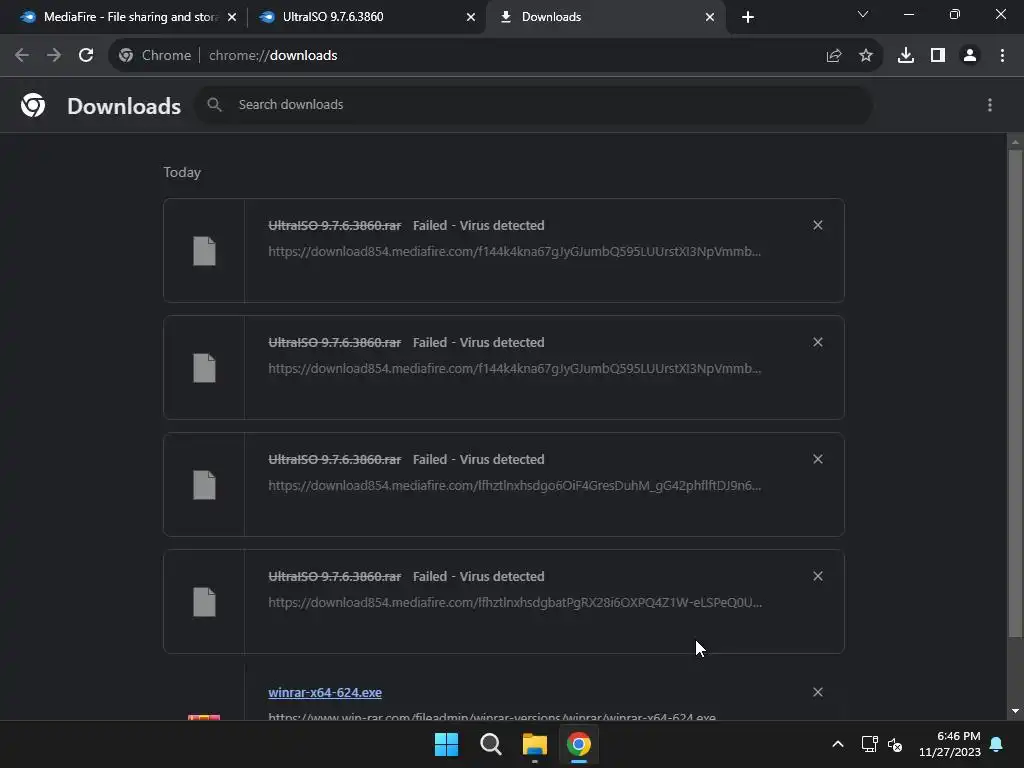Open the winrar-x64-624.exe file link
This screenshot has height=768, width=1024.
(325, 692)
